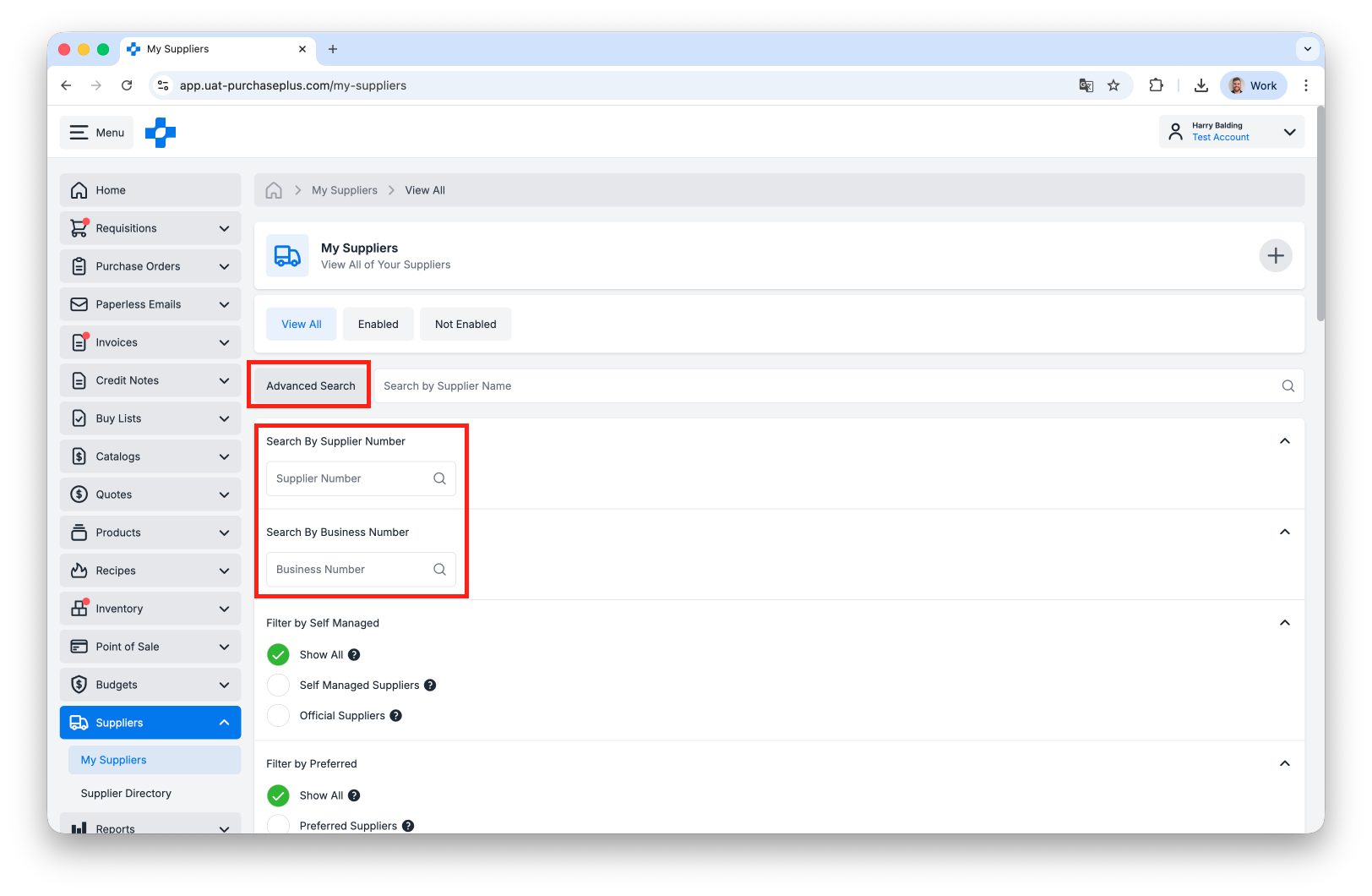This screenshot has height=896, width=1372.
Task: Click the PurchasePlus blue cross logo
Action: (x=161, y=133)
